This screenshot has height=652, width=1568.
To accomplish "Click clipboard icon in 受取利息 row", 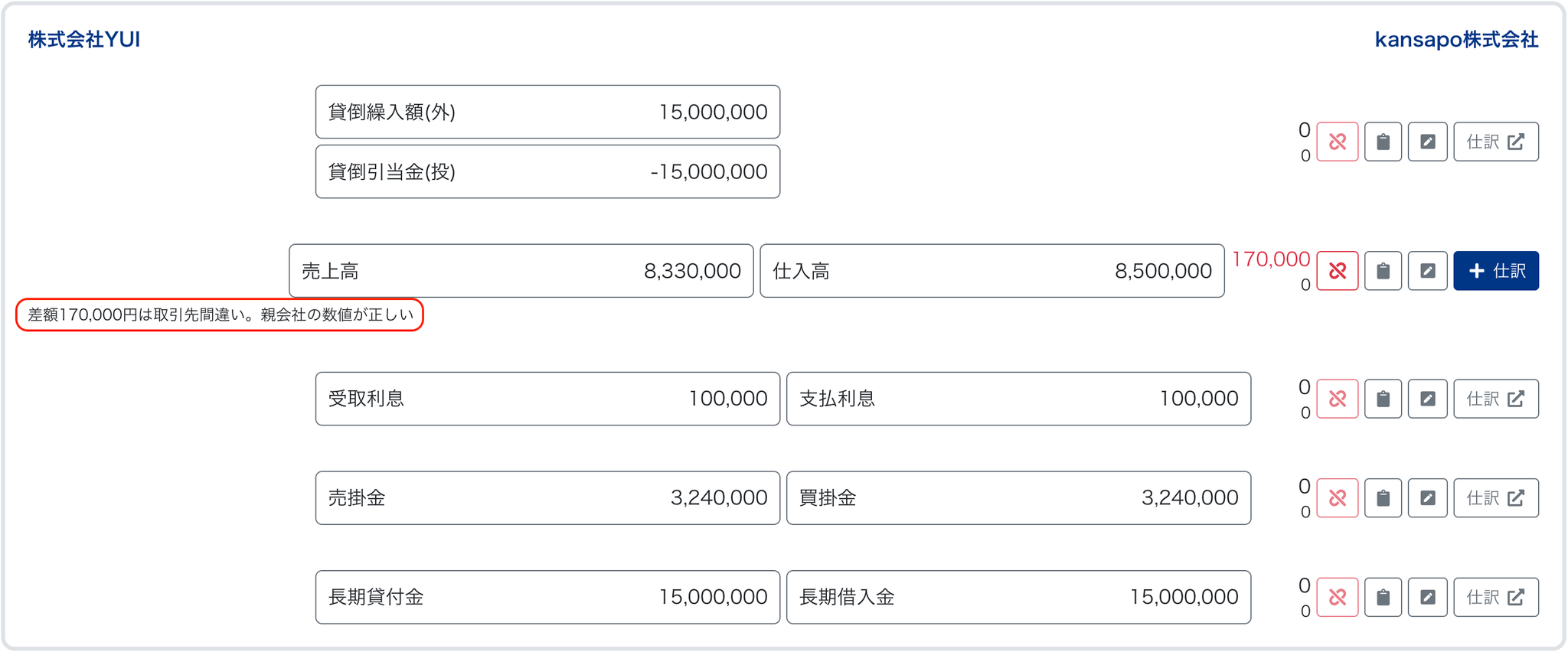I will click(x=1383, y=399).
